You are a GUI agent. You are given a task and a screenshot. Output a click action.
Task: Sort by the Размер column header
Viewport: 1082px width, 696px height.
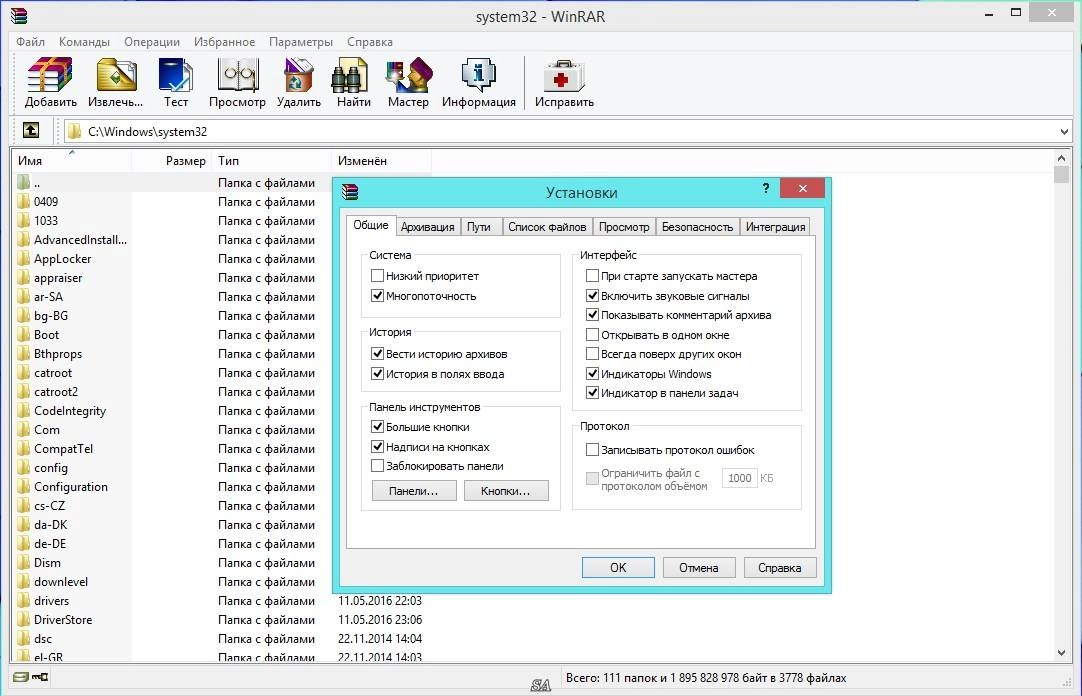pyautogui.click(x=173, y=161)
